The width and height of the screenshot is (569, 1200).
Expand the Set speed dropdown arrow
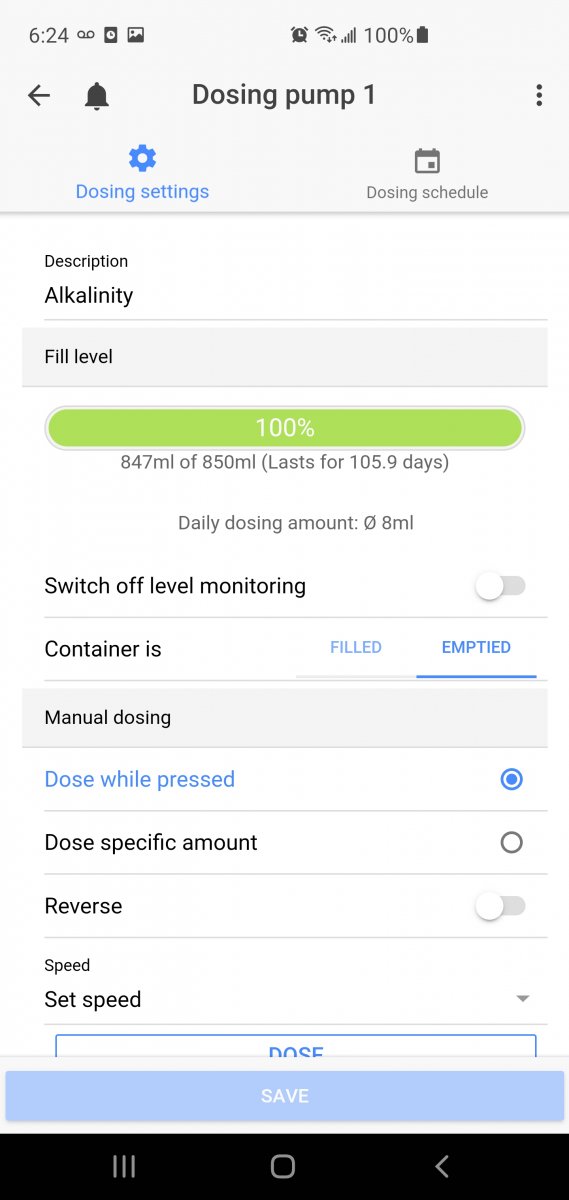click(522, 999)
